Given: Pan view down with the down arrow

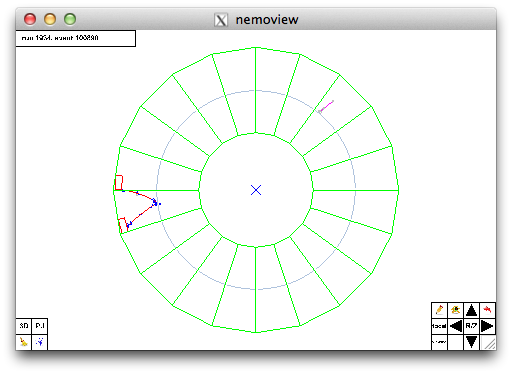Looking at the screenshot, I should pyautogui.click(x=471, y=342).
